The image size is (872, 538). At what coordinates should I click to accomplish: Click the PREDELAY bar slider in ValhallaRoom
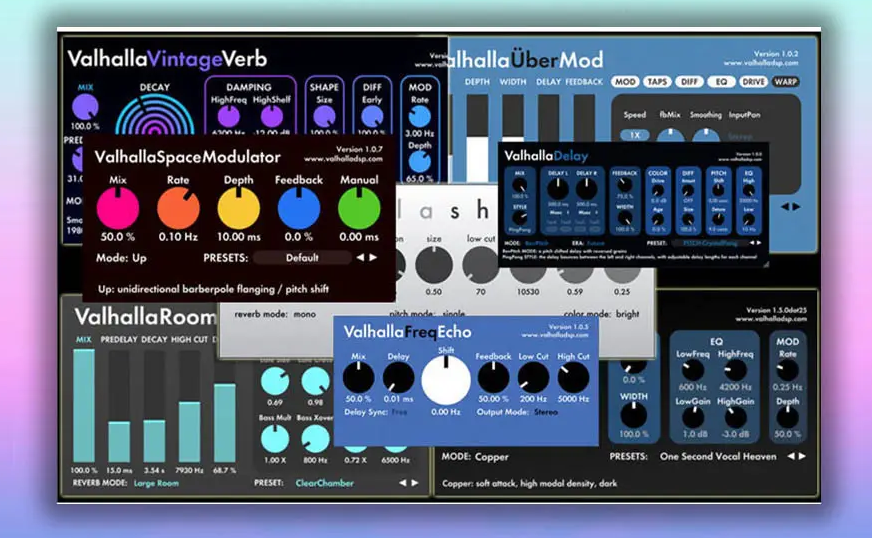[119, 406]
